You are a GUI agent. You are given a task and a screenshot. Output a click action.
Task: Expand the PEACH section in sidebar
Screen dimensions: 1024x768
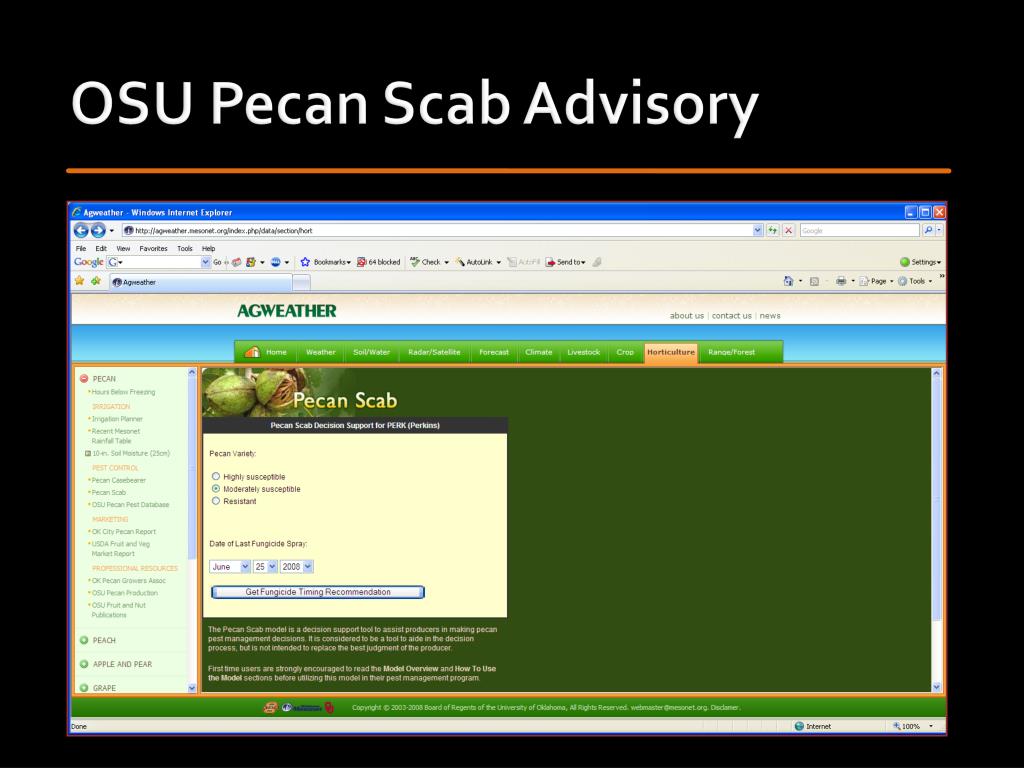coord(84,640)
